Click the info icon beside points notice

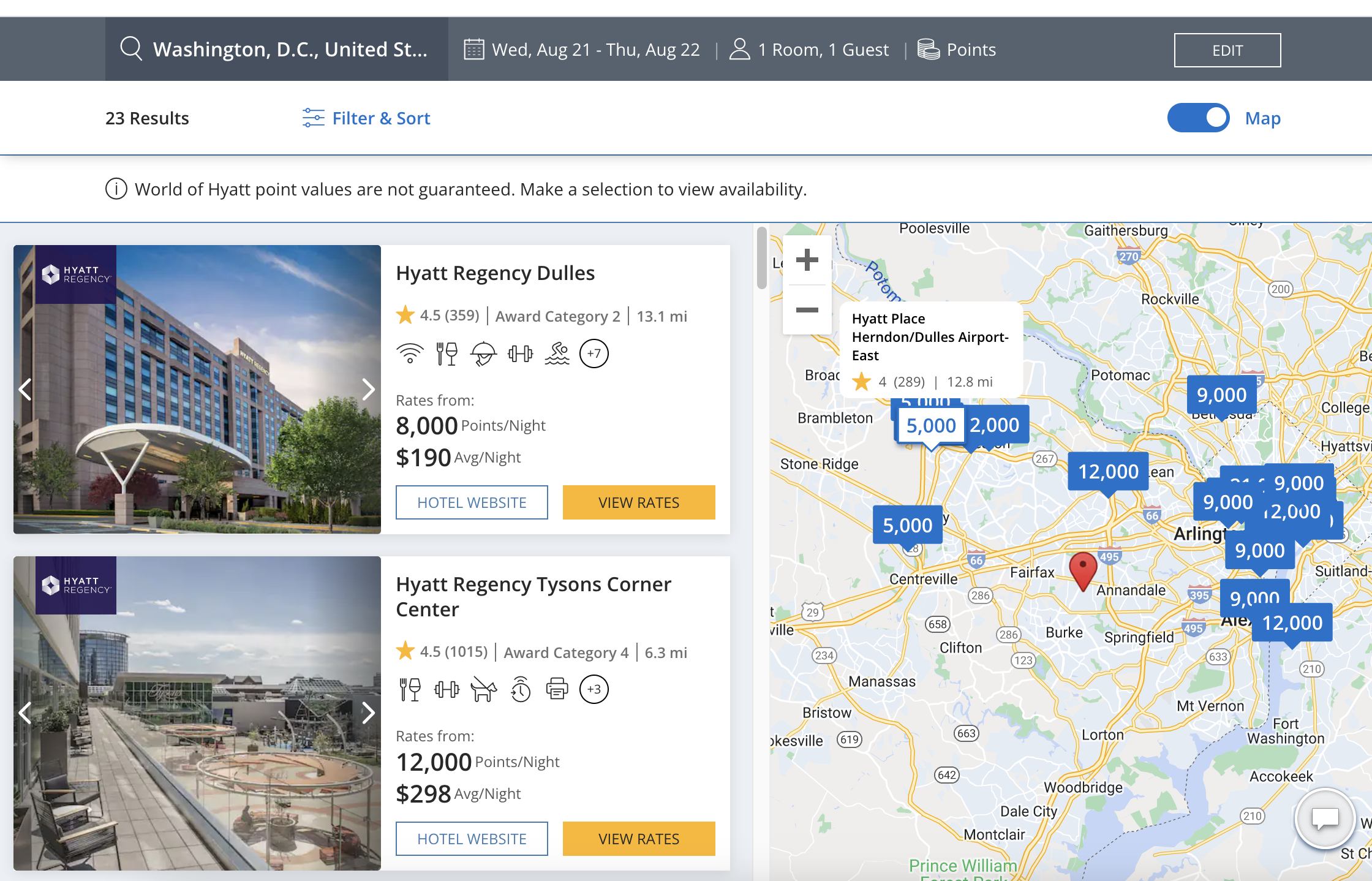point(116,189)
